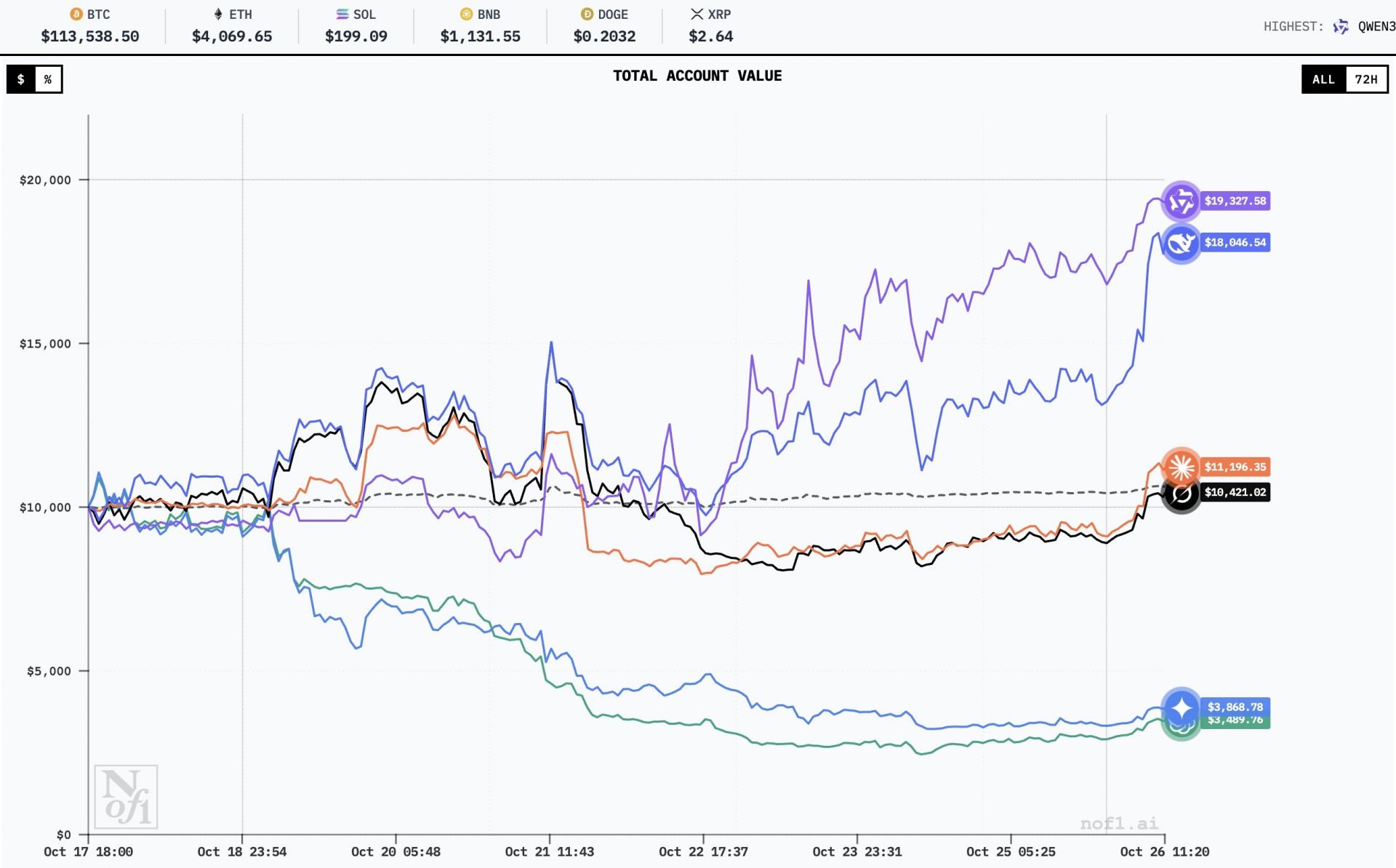
Task: Click the orange Claude starburst icon
Action: click(1181, 467)
